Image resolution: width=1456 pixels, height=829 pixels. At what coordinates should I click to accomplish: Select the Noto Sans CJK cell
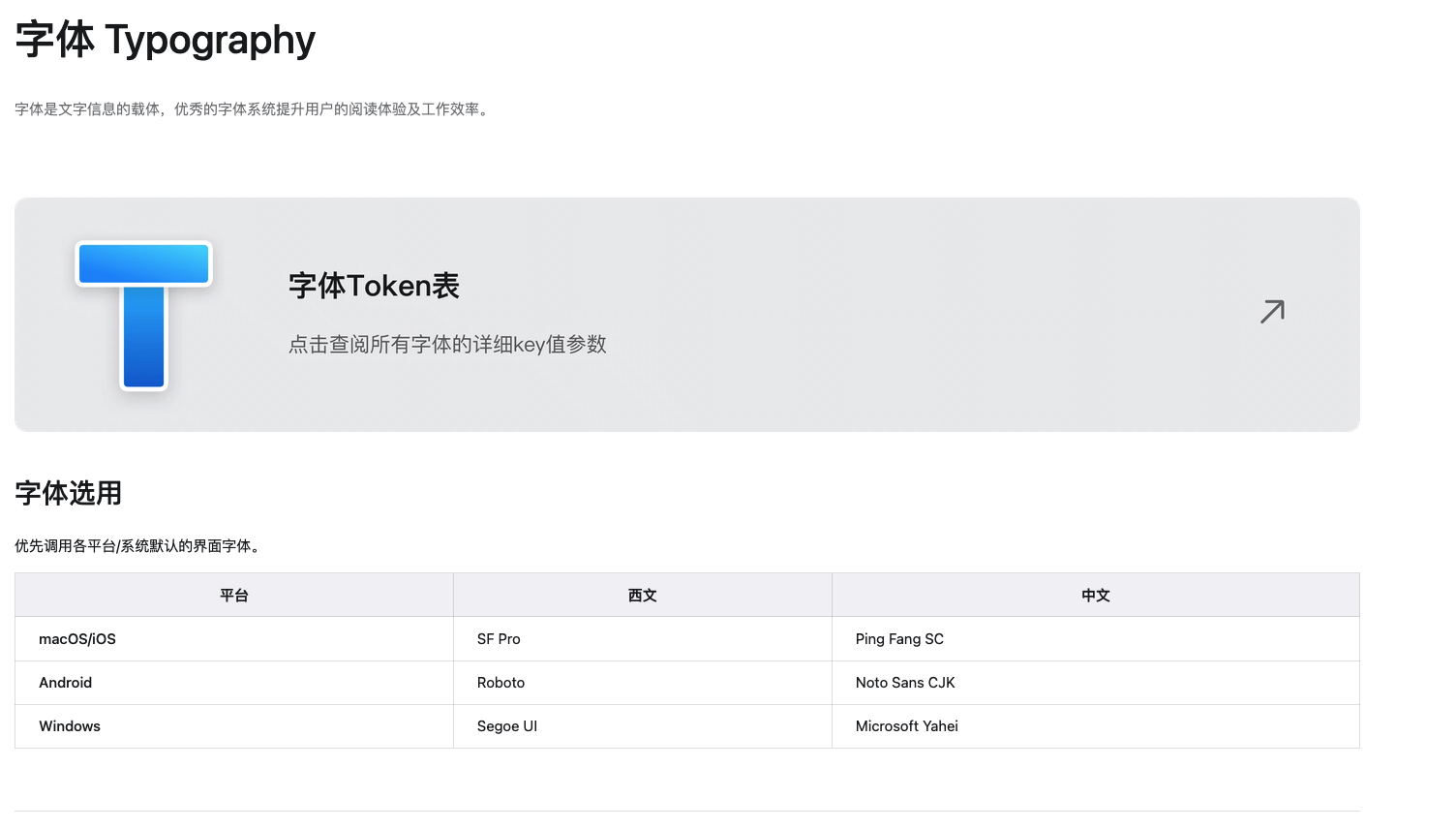click(x=1096, y=683)
